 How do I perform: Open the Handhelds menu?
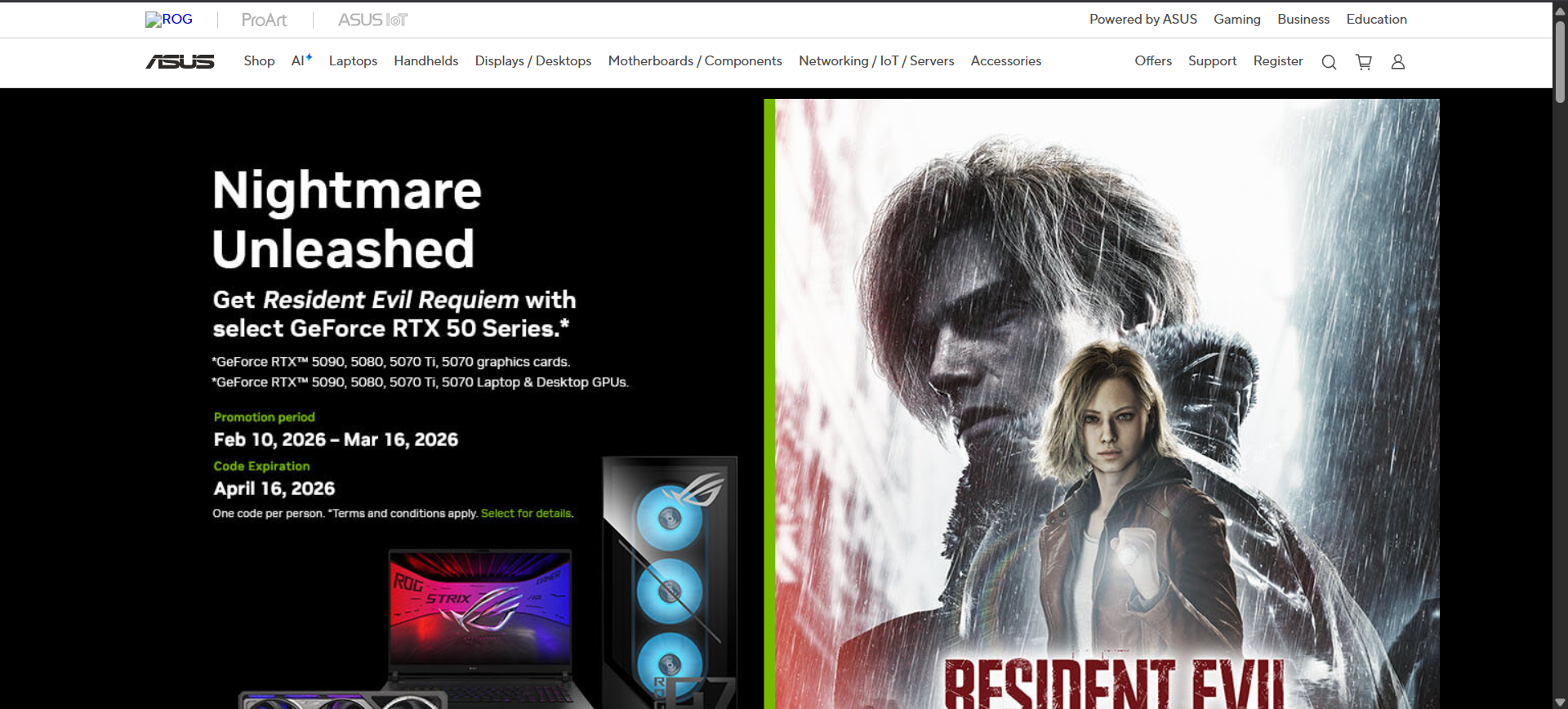[425, 61]
